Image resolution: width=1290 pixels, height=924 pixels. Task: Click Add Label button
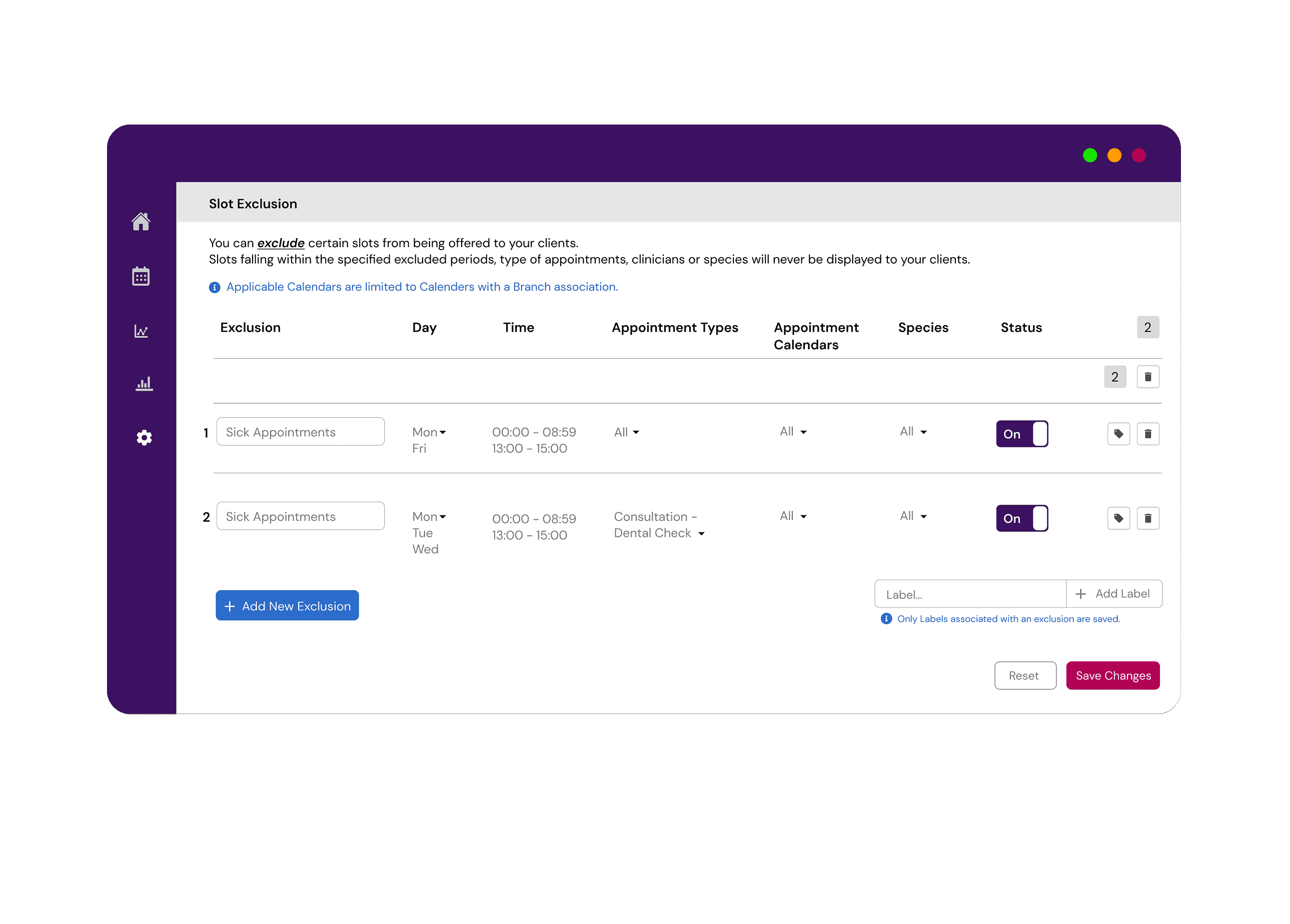[x=1113, y=594]
